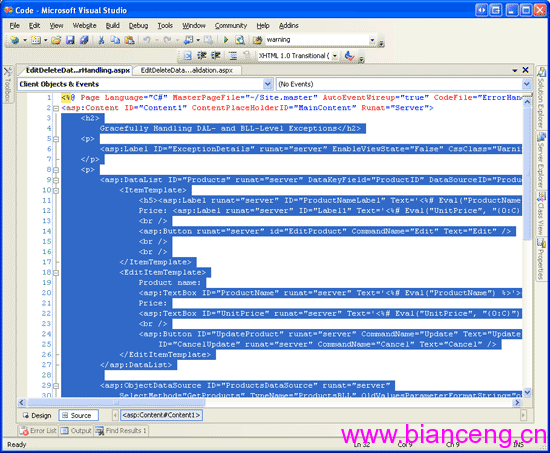
Task: Open the Toolbox side panel
Action: (8, 84)
